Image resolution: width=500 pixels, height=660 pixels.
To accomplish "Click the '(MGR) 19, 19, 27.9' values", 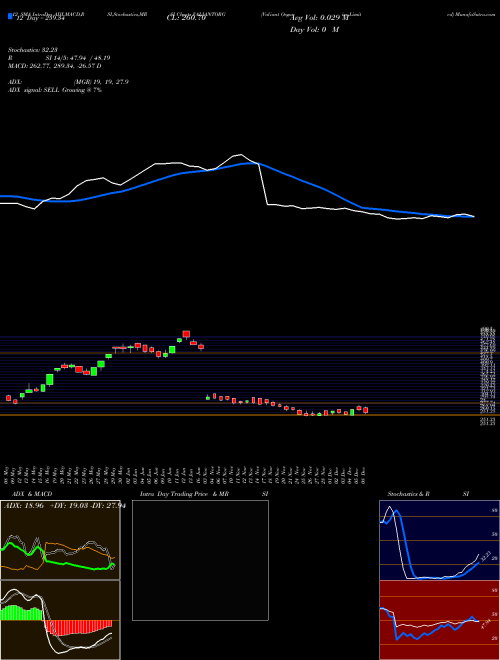I will [101, 82].
